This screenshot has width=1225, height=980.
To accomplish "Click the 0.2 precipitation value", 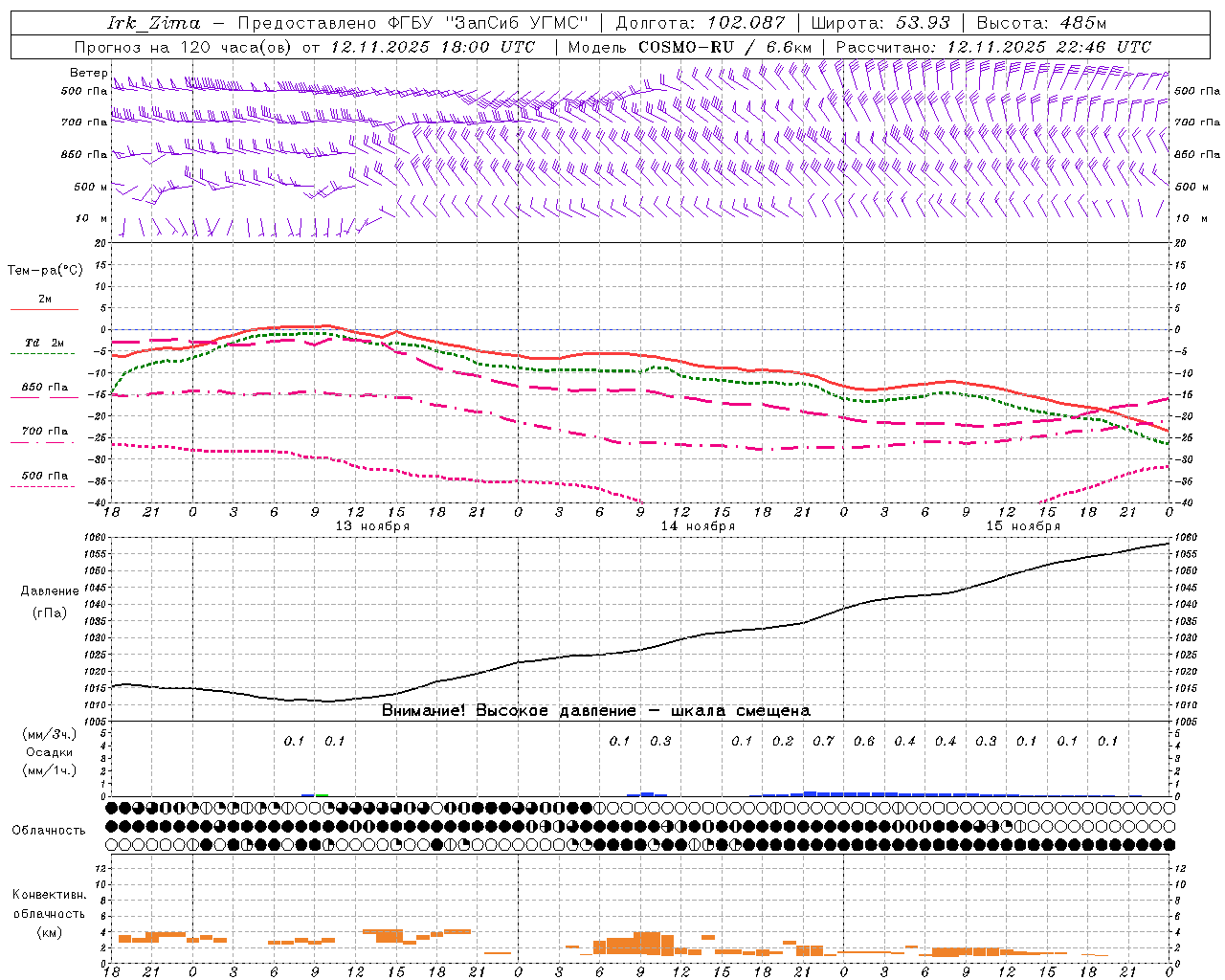I will click(783, 742).
